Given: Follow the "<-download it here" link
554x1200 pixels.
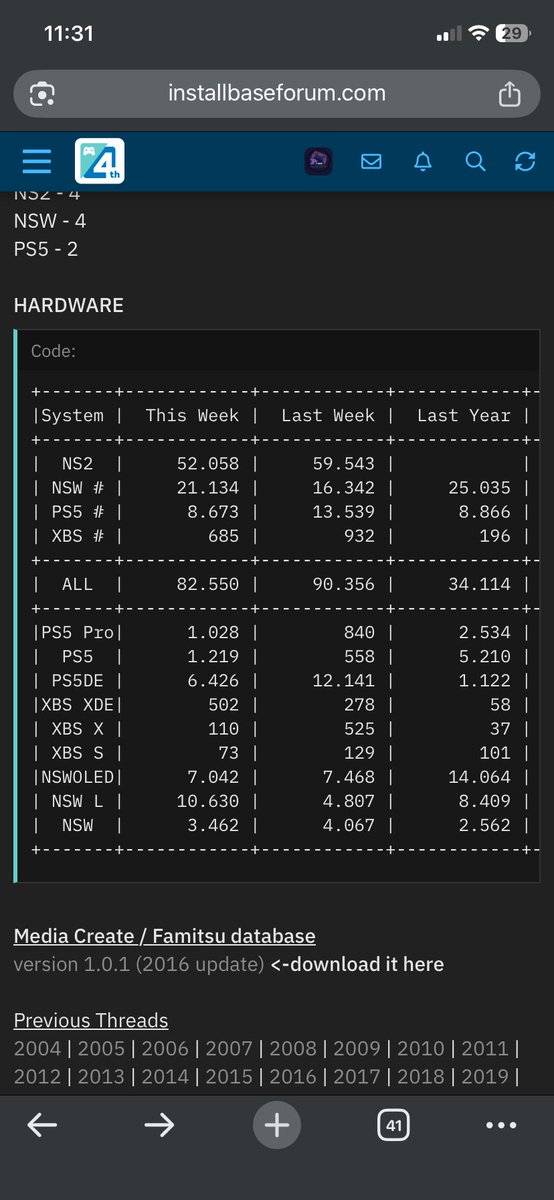Looking at the screenshot, I should (x=357, y=964).
